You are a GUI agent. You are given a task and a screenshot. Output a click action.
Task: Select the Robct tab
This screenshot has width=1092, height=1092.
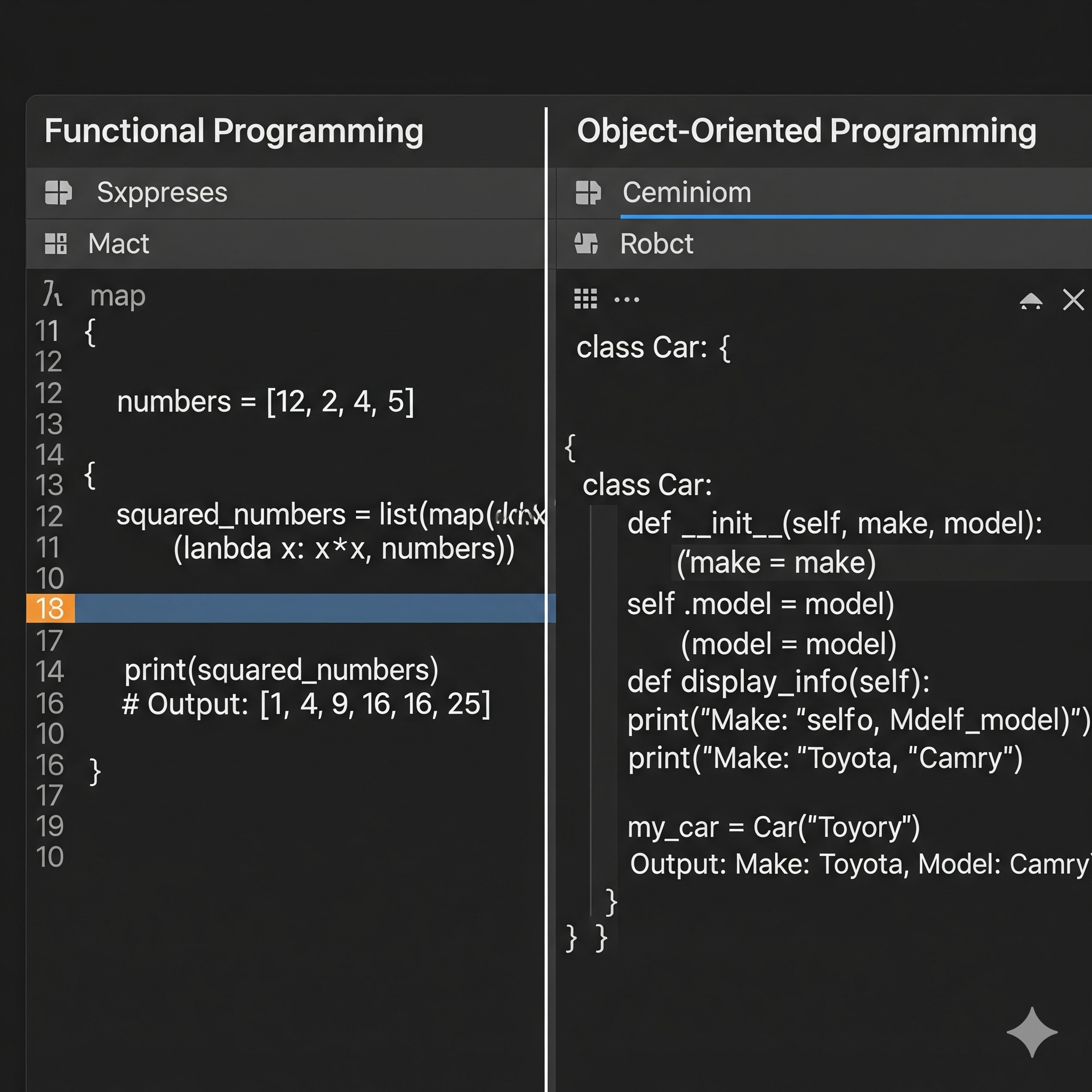tap(656, 244)
